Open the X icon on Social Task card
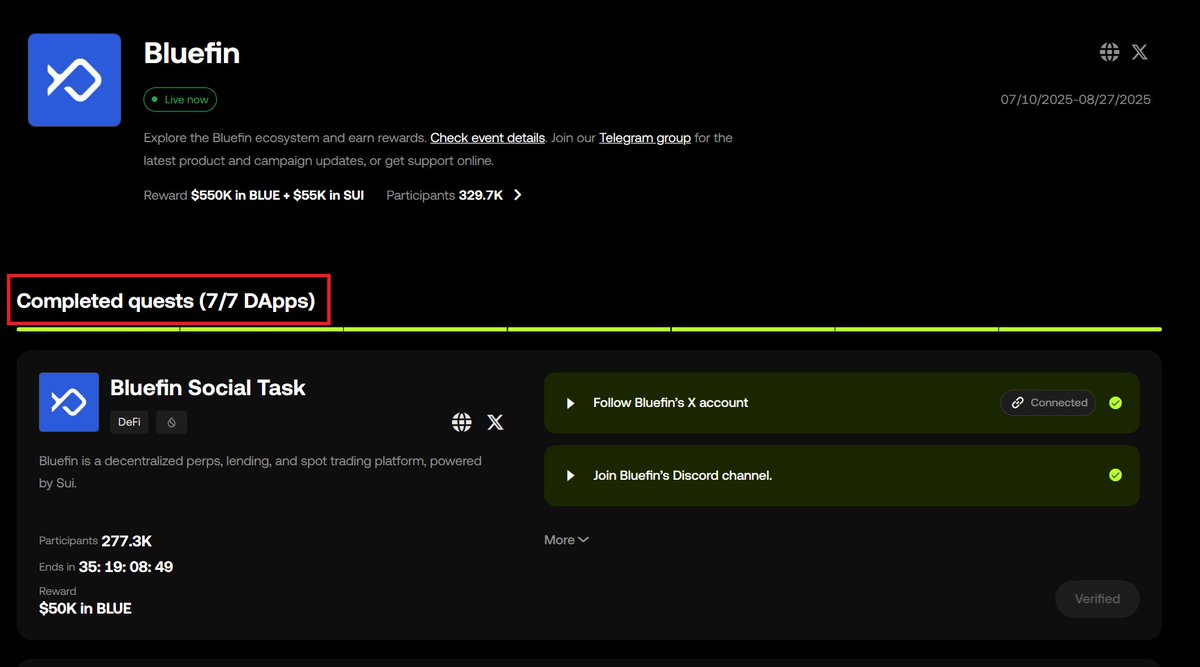This screenshot has height=667, width=1200. pos(495,422)
